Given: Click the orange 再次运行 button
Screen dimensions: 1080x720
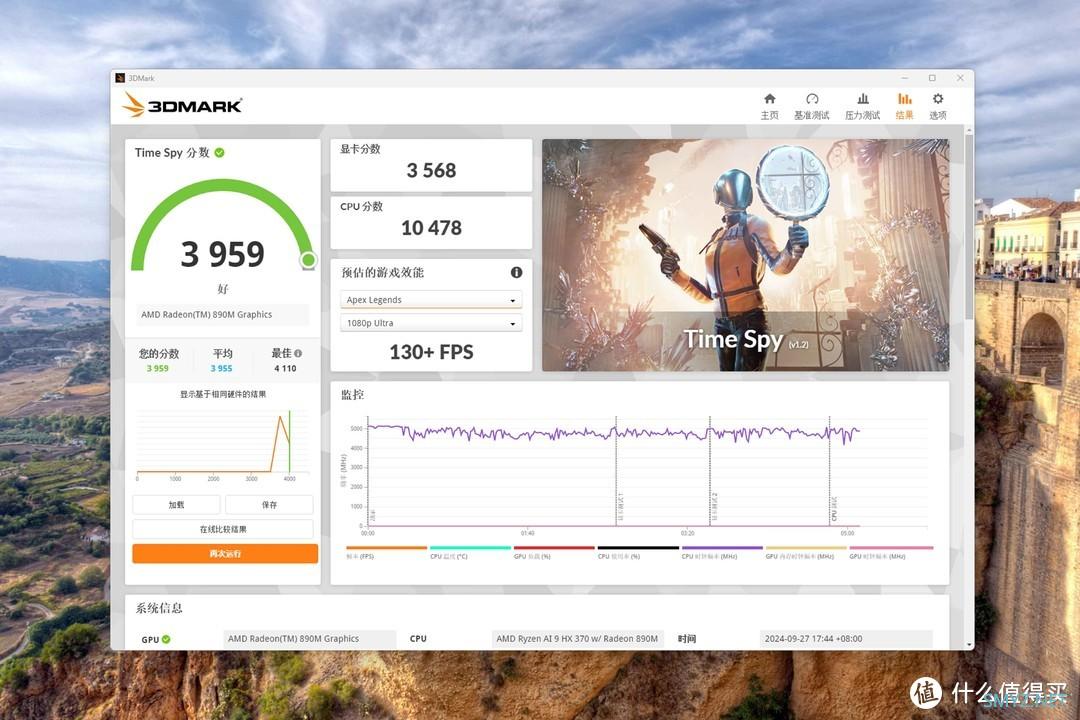Looking at the screenshot, I should [225, 553].
